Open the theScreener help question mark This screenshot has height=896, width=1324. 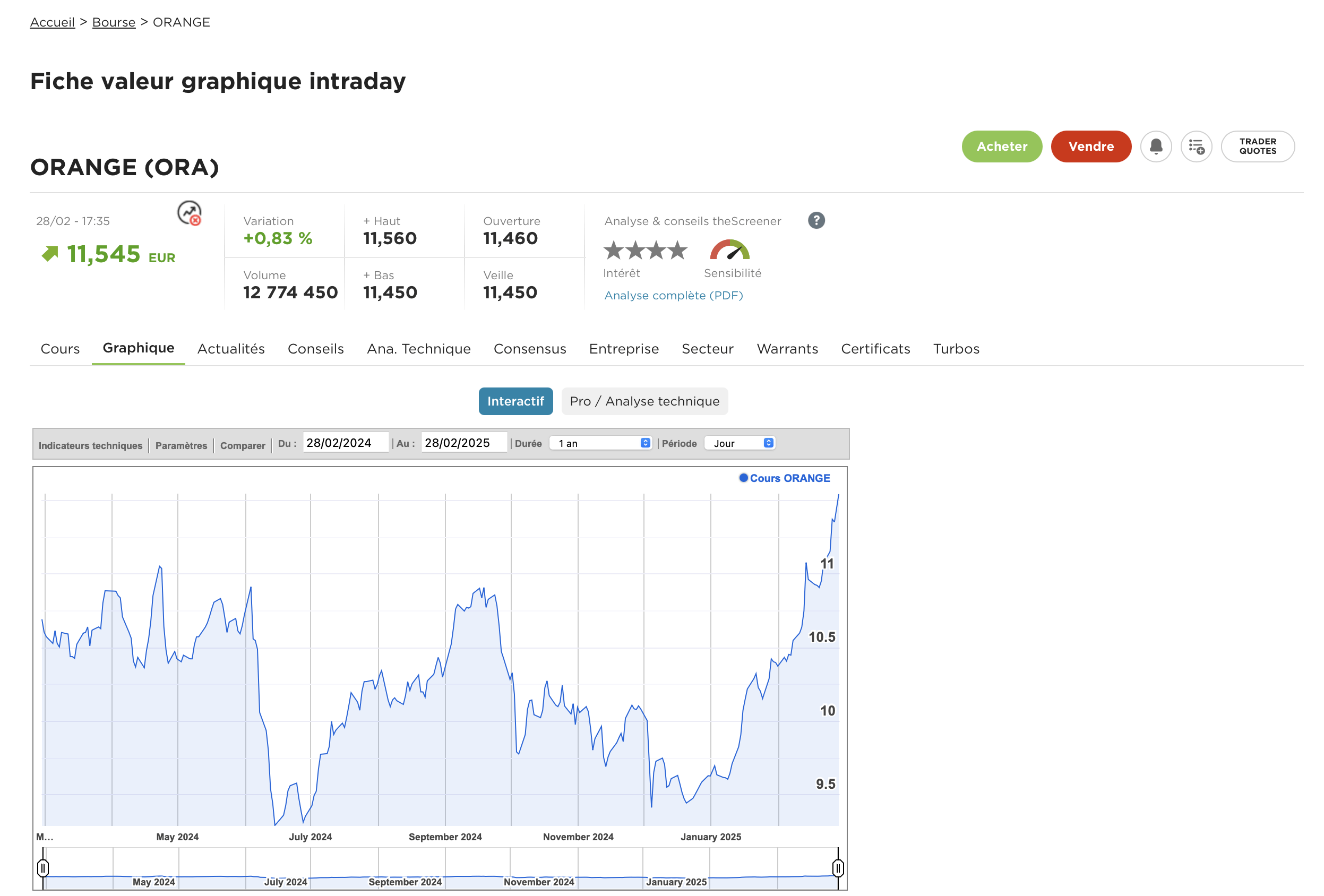pyautogui.click(x=816, y=220)
